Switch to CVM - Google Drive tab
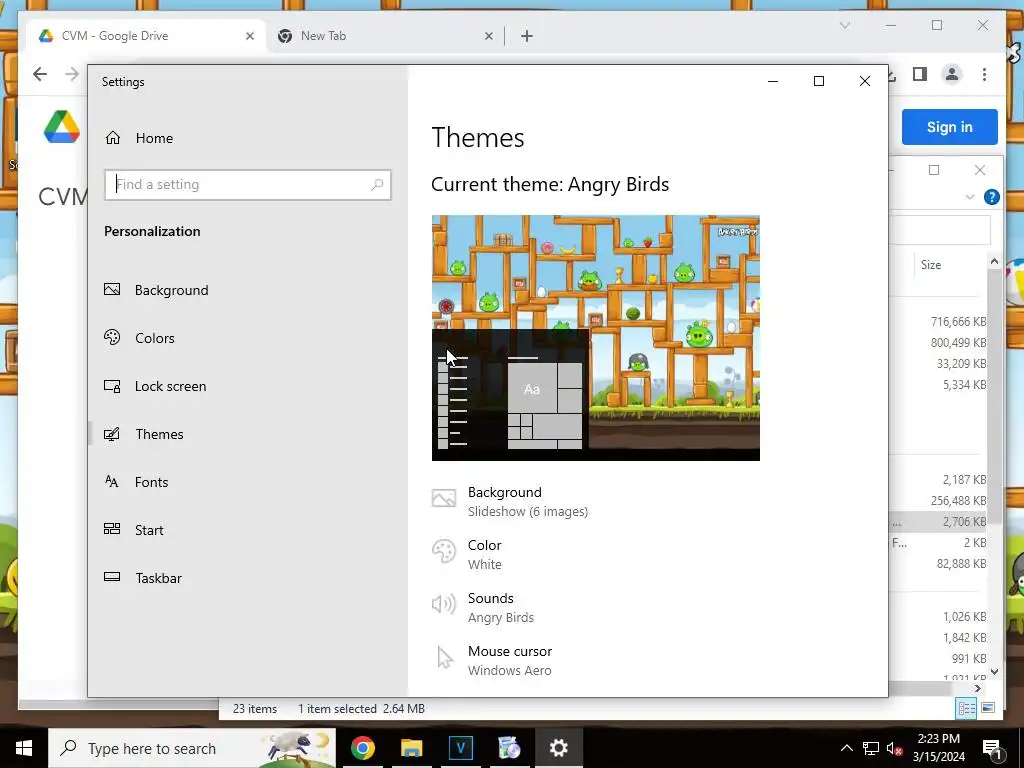This screenshot has height=768, width=1024. click(x=145, y=36)
